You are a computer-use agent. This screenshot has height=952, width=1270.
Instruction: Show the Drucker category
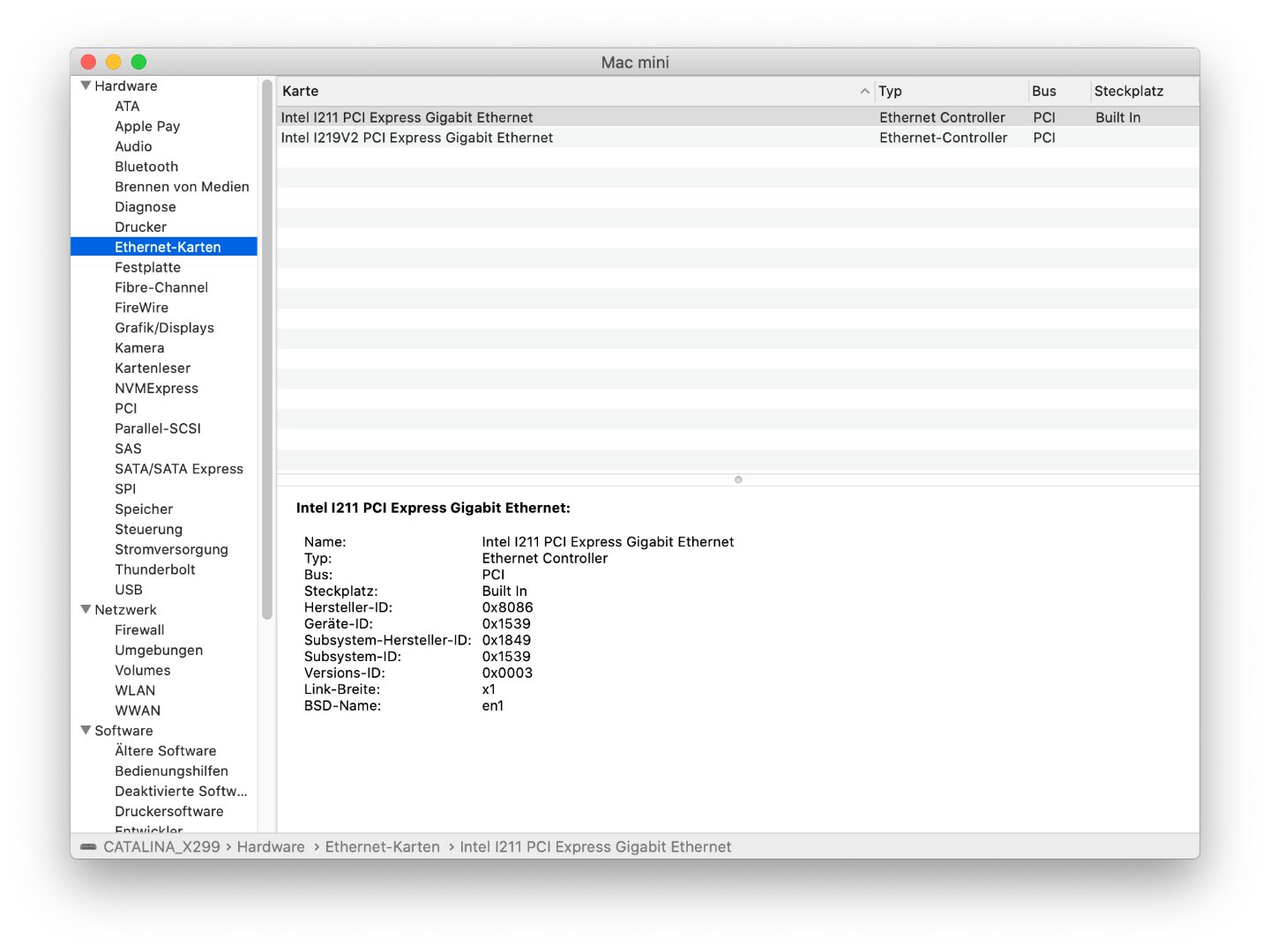(140, 227)
